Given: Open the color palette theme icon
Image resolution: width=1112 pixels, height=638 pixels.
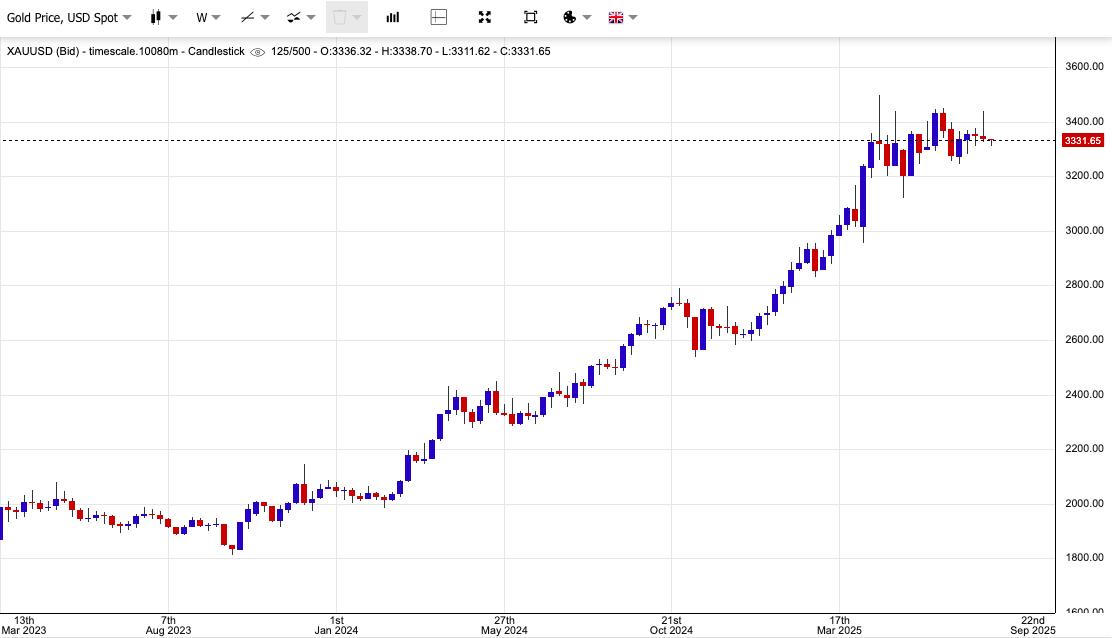Looking at the screenshot, I should (569, 18).
